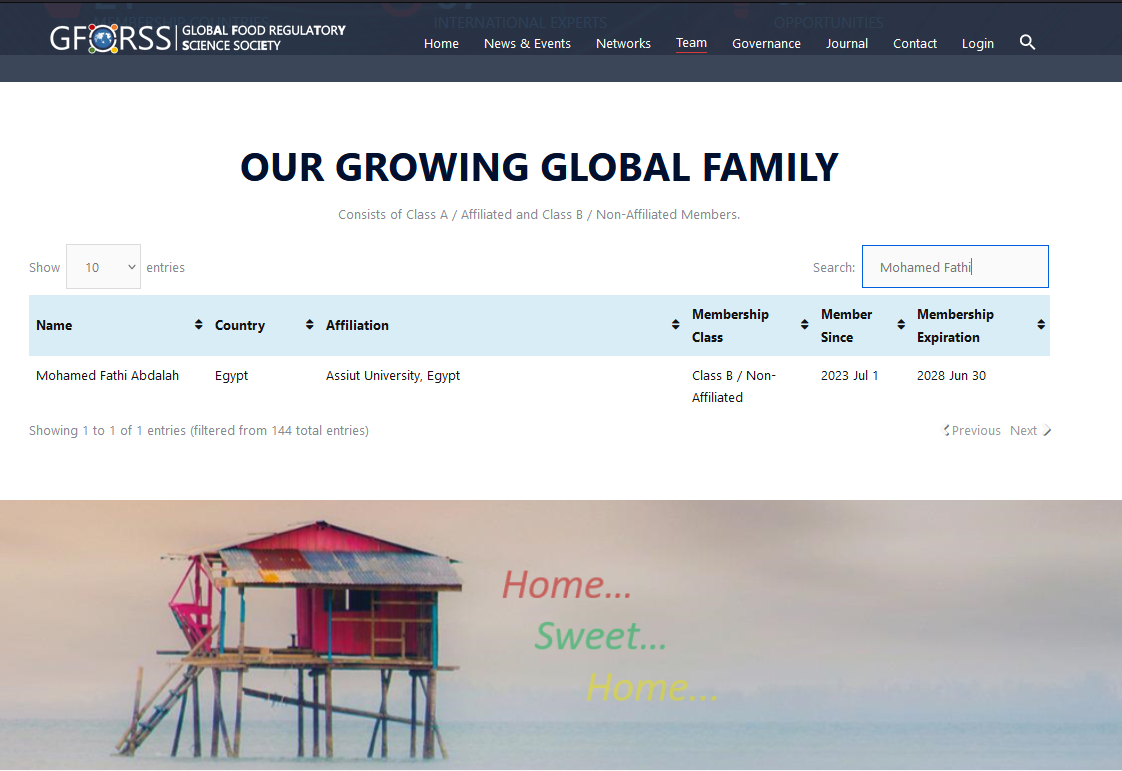Image resolution: width=1122 pixels, height=771 pixels.
Task: Click the GFoRSS logo
Action: pos(197,39)
